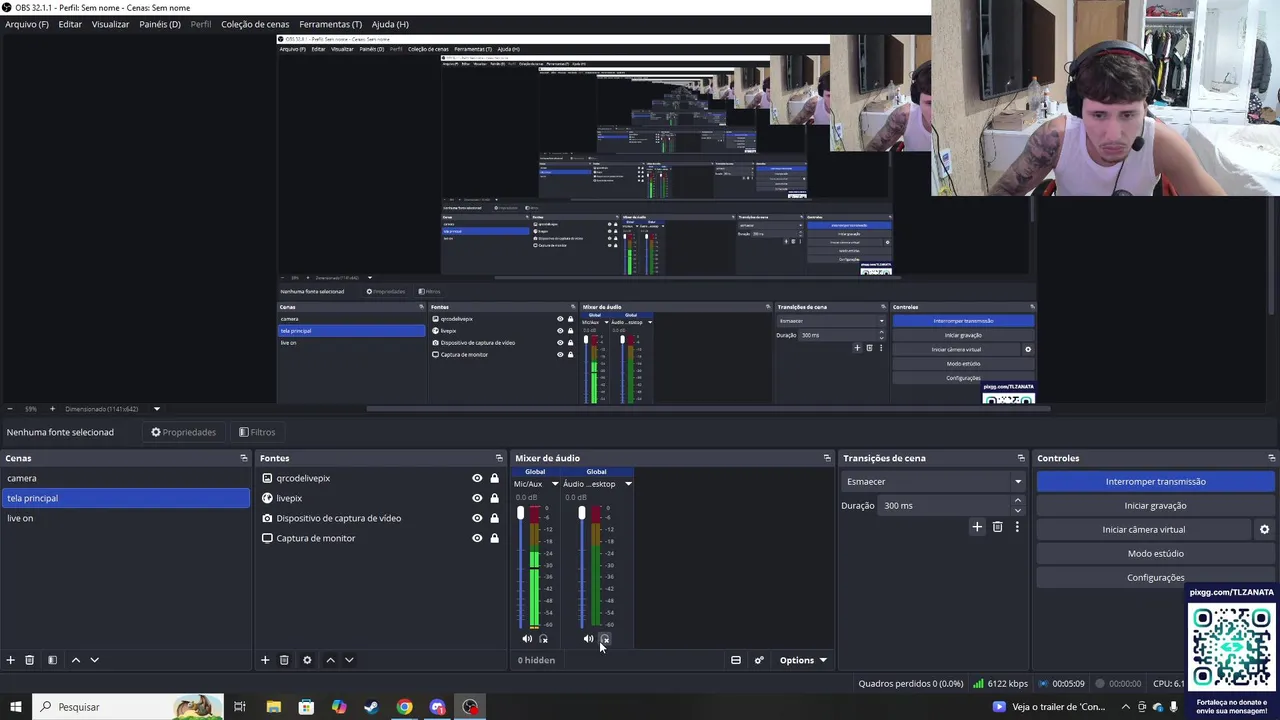Open the Arquivo menu
Screen dimensions: 1280x720
pyautogui.click(x=27, y=24)
